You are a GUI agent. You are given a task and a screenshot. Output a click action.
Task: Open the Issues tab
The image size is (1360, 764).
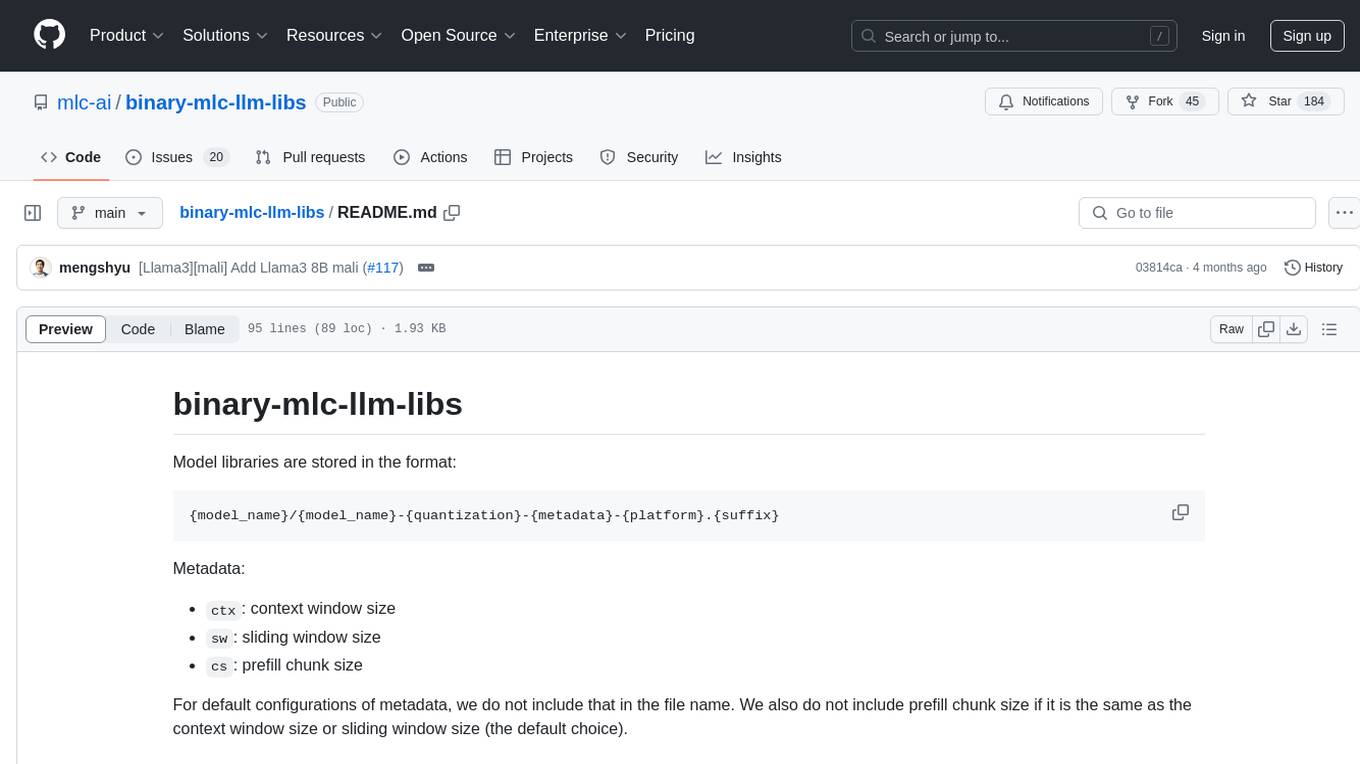(x=177, y=157)
